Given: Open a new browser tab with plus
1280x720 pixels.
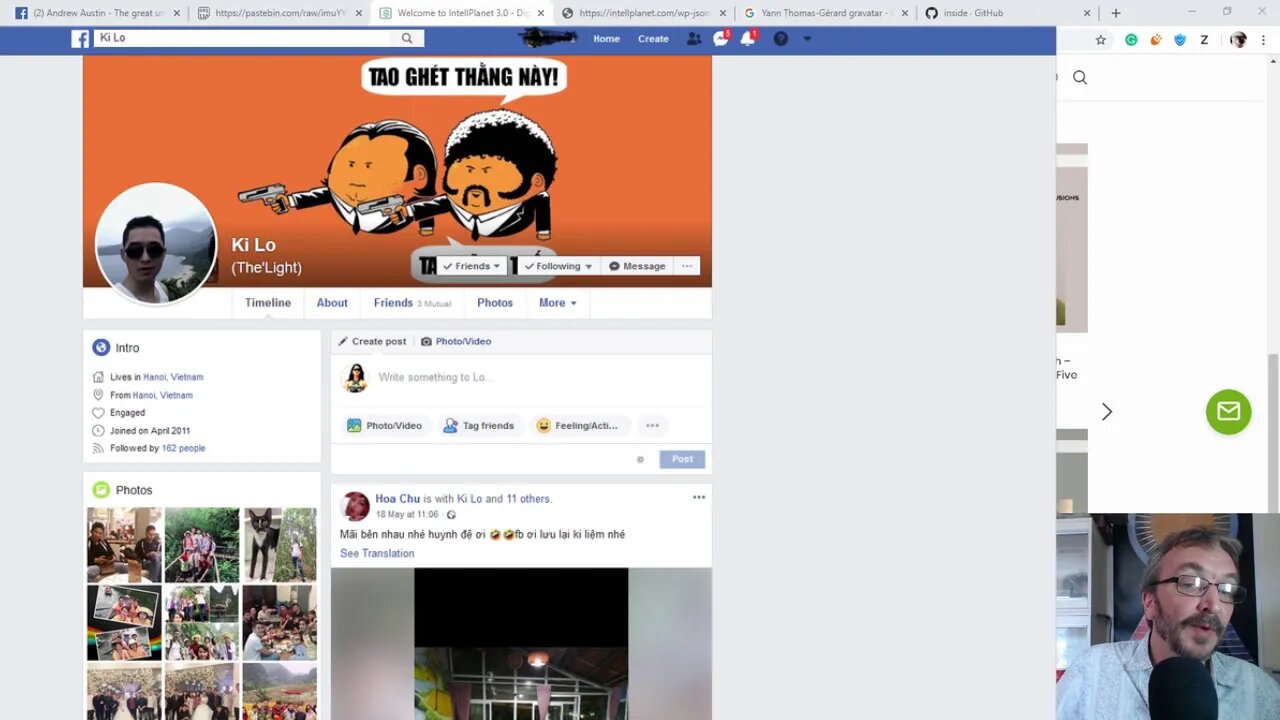Looking at the screenshot, I should (x=1116, y=13).
